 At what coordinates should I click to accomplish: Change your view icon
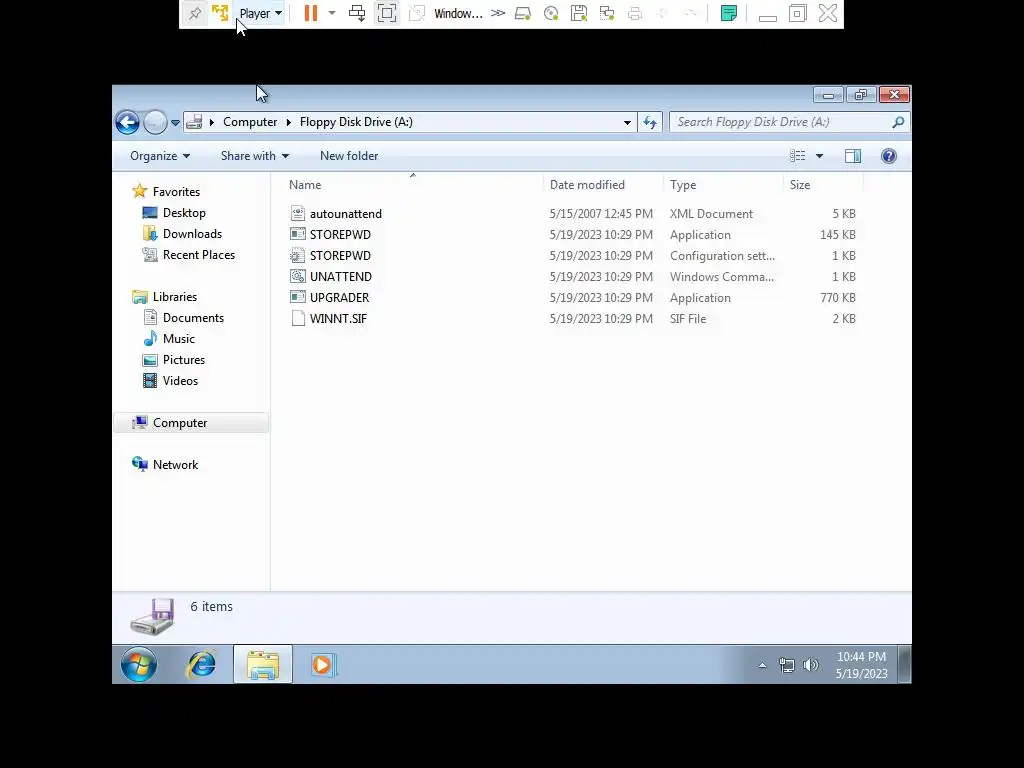(x=797, y=156)
